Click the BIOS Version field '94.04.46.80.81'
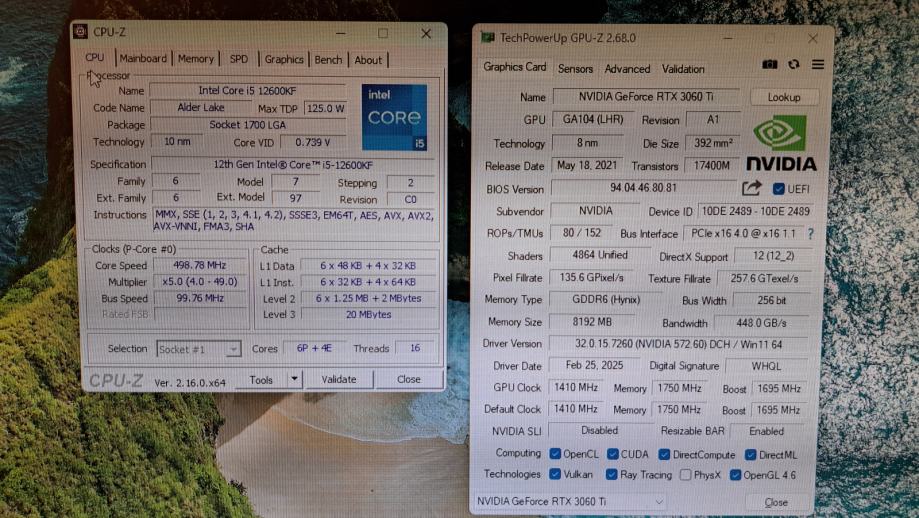Viewport: 919px width, 518px height. [643, 188]
